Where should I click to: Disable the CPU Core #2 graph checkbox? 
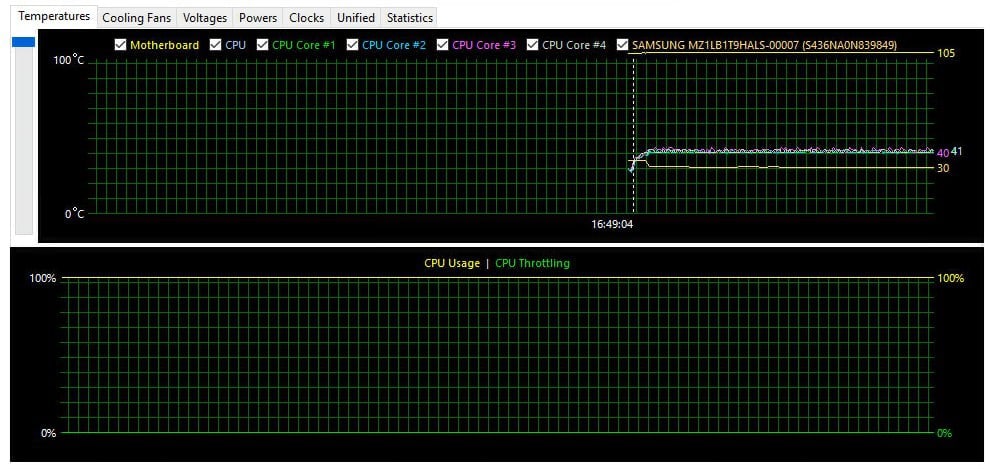(x=352, y=45)
